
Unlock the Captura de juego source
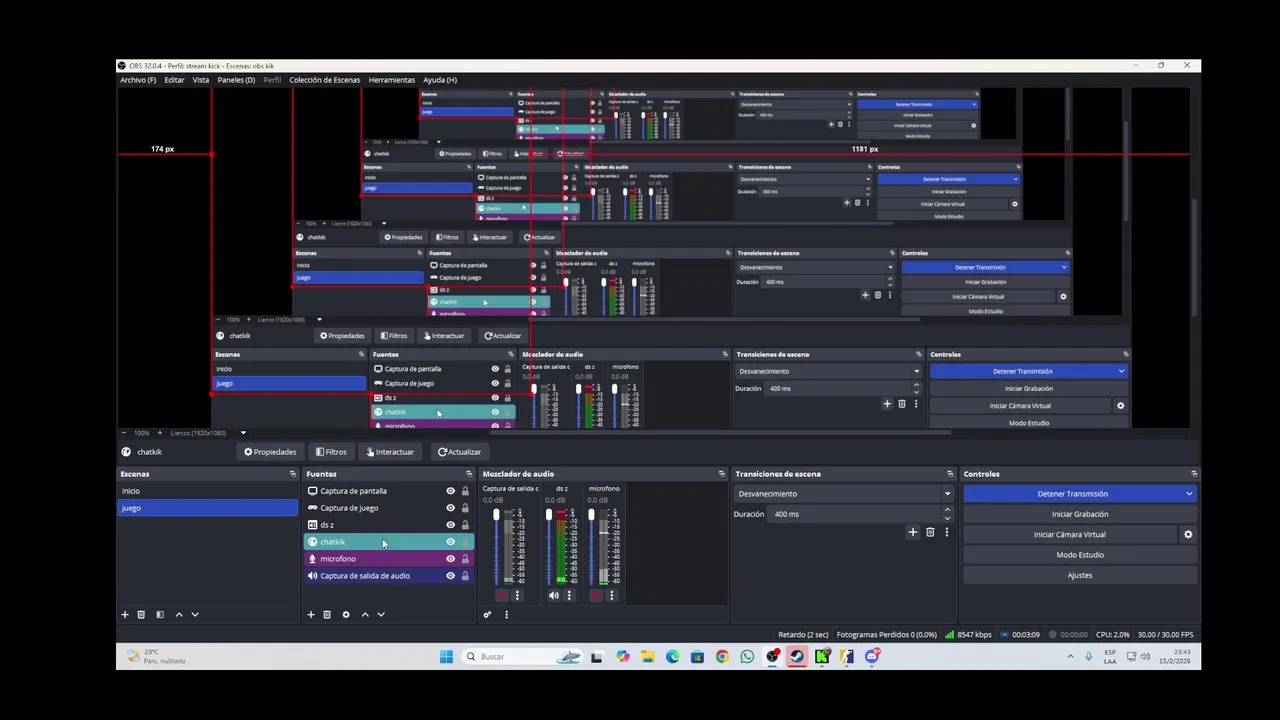[465, 508]
